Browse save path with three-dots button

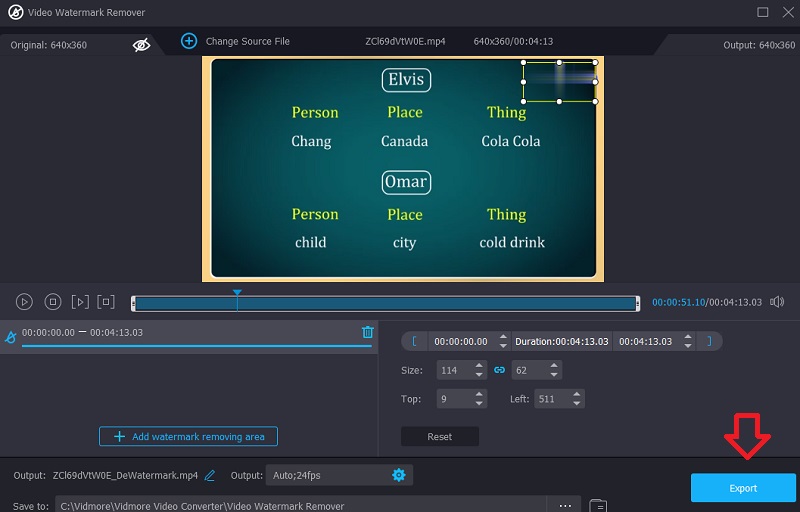[565, 506]
